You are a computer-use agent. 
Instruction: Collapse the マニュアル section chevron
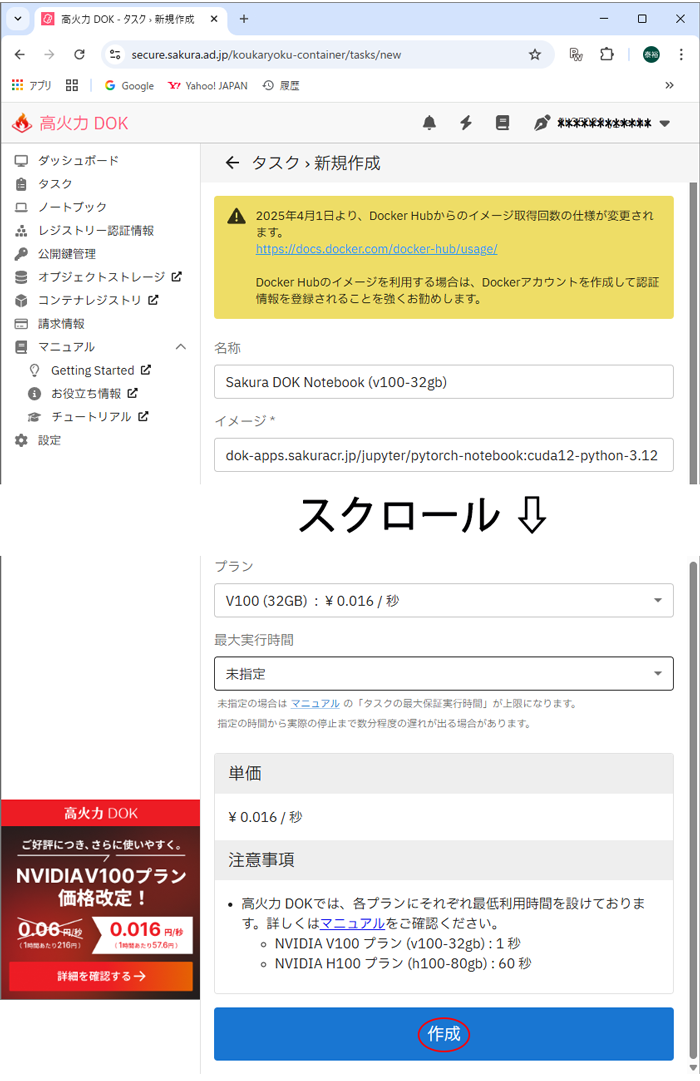pos(181,347)
